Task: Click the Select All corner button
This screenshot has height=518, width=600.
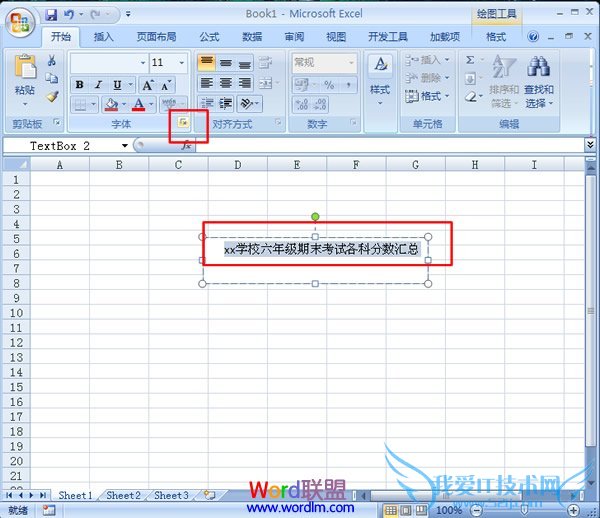Action: click(17, 165)
